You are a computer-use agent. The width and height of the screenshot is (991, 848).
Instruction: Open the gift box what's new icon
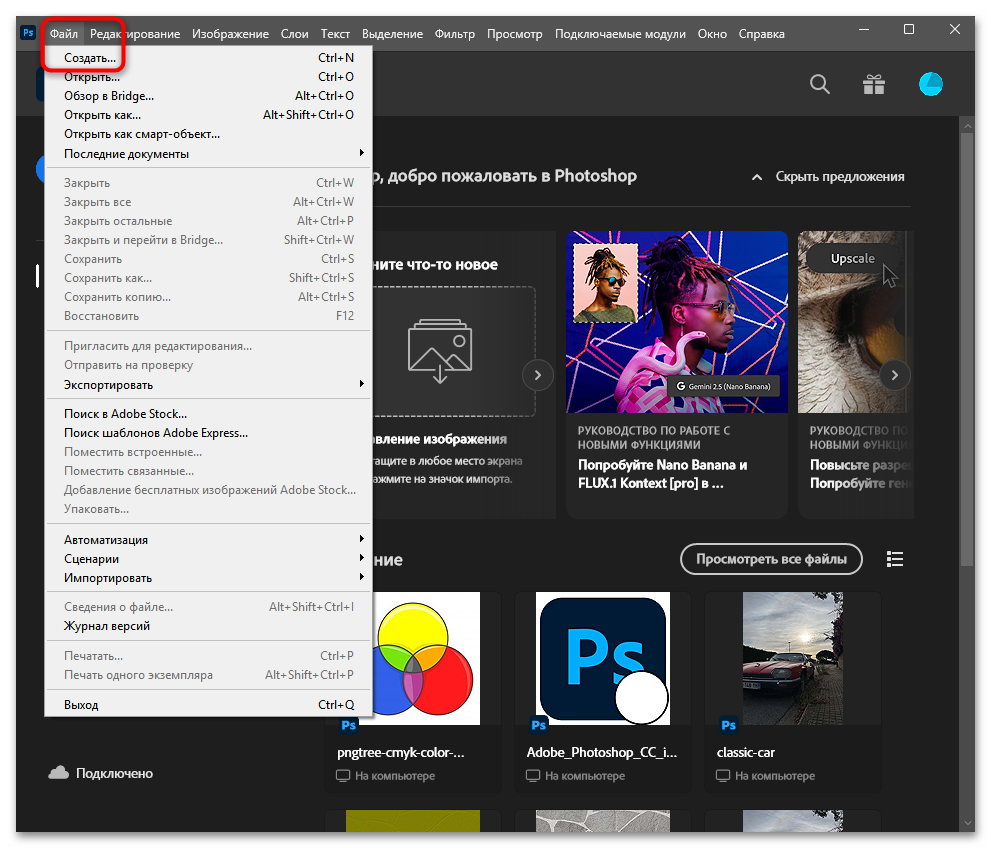coord(874,84)
